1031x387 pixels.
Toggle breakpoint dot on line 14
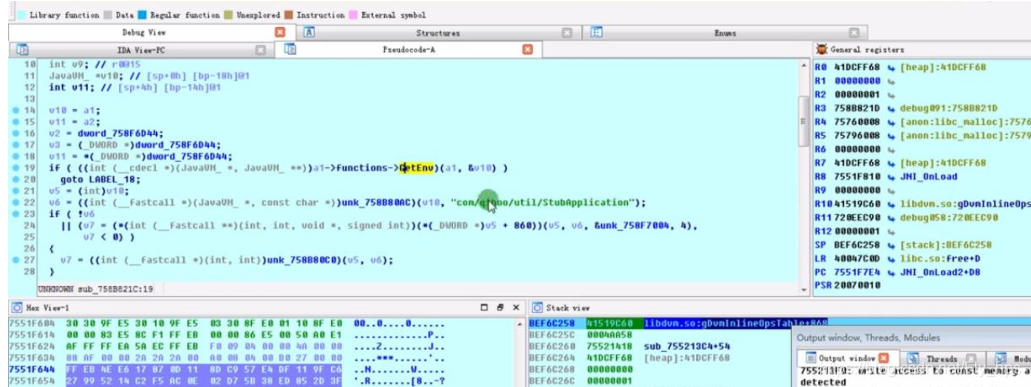[x=15, y=110]
